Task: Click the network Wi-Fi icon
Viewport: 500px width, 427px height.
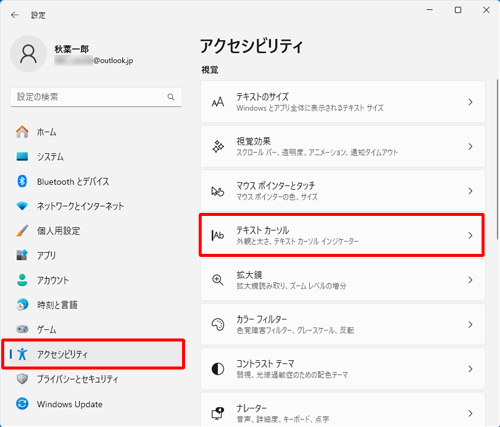Action: point(22,206)
